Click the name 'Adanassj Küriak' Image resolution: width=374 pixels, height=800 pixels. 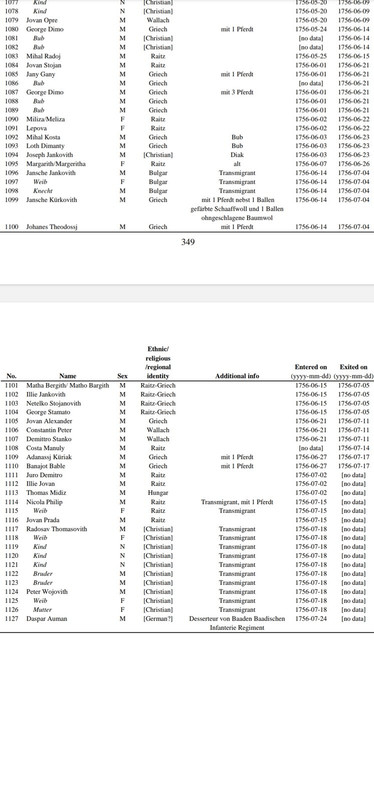pyautogui.click(x=49, y=457)
